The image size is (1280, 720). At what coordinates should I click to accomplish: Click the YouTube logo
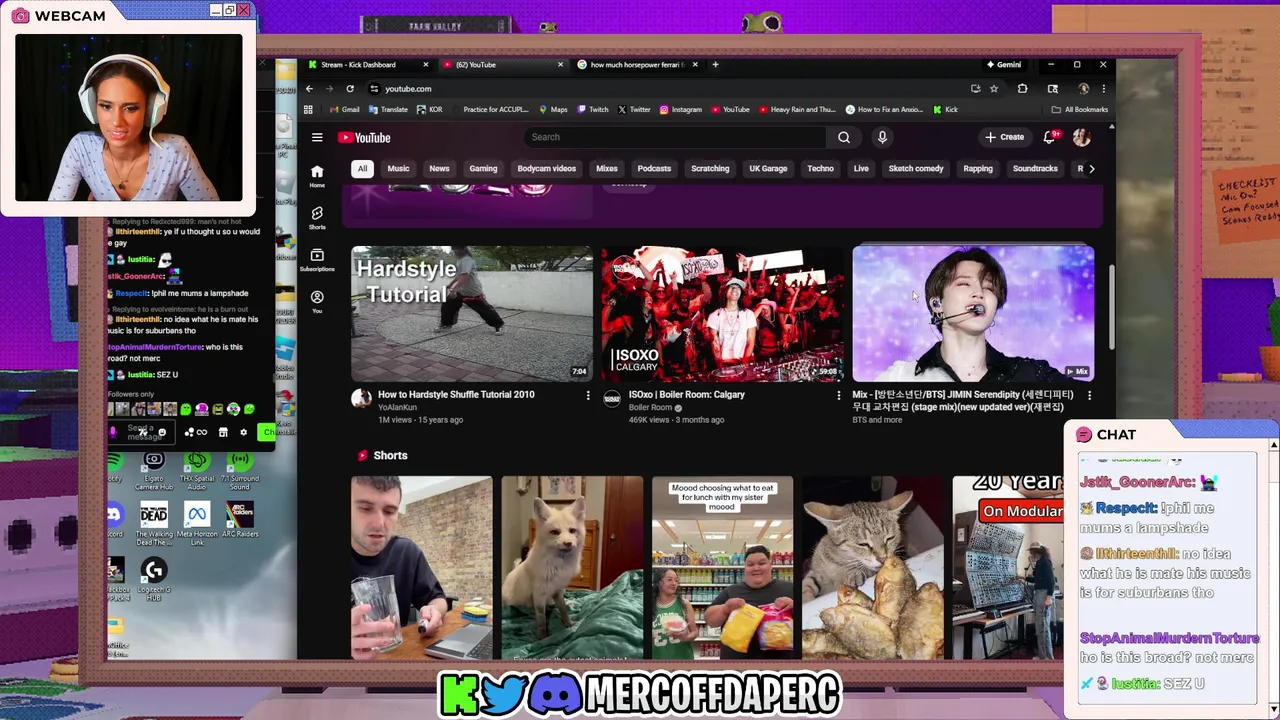tap(364, 138)
